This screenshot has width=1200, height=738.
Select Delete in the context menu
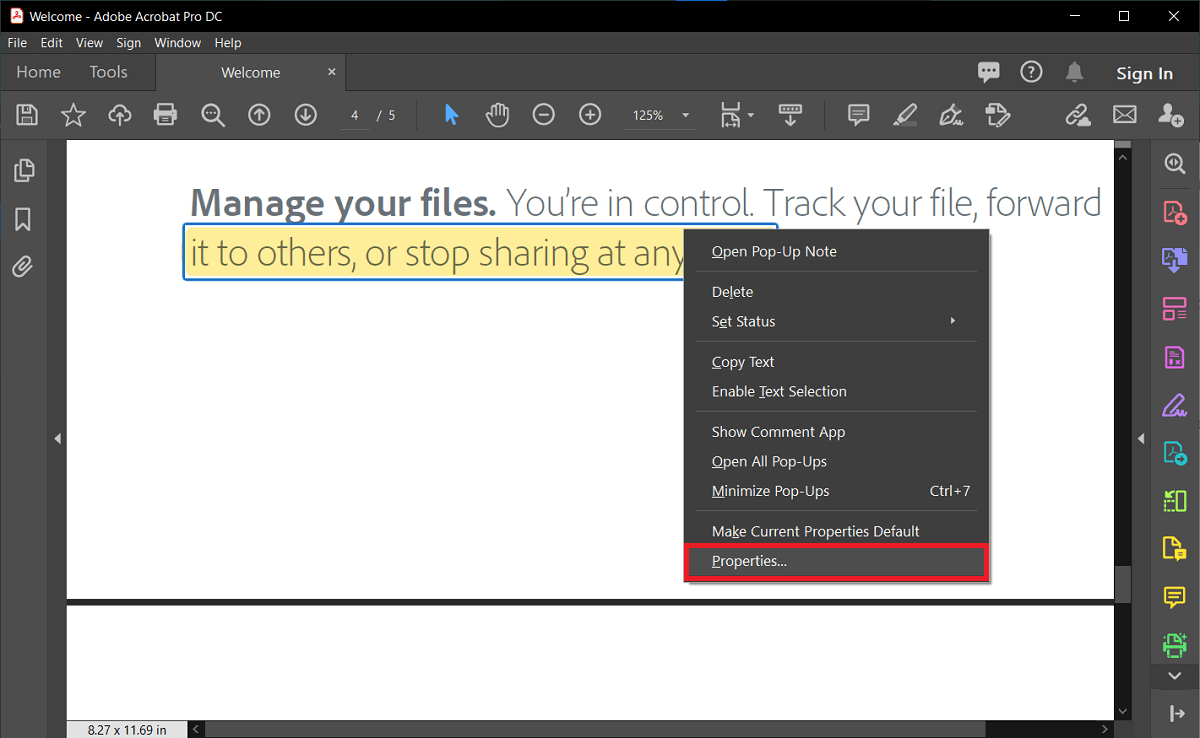click(733, 292)
